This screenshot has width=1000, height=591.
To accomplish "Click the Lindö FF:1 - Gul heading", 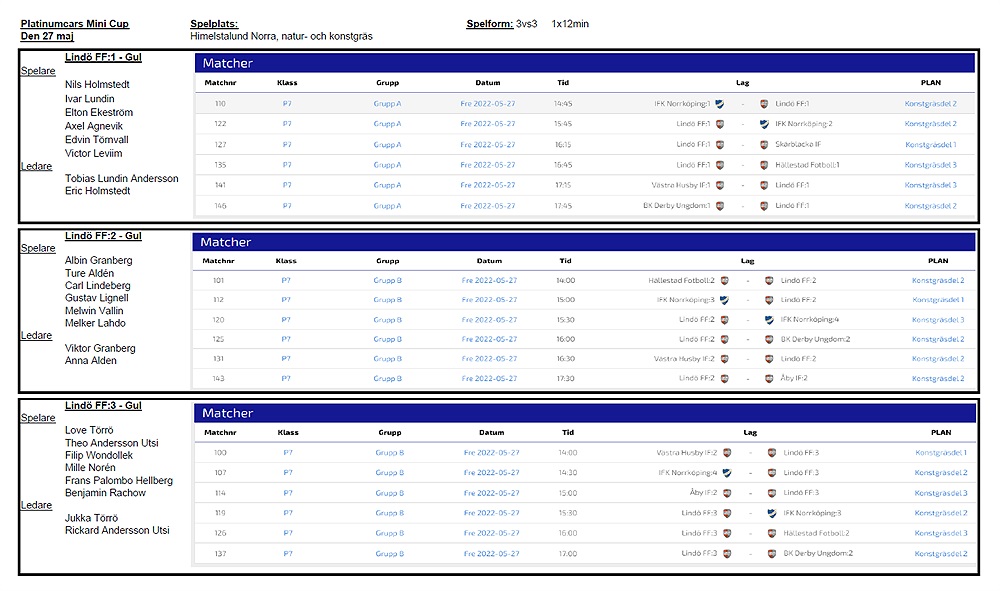I will (103, 57).
